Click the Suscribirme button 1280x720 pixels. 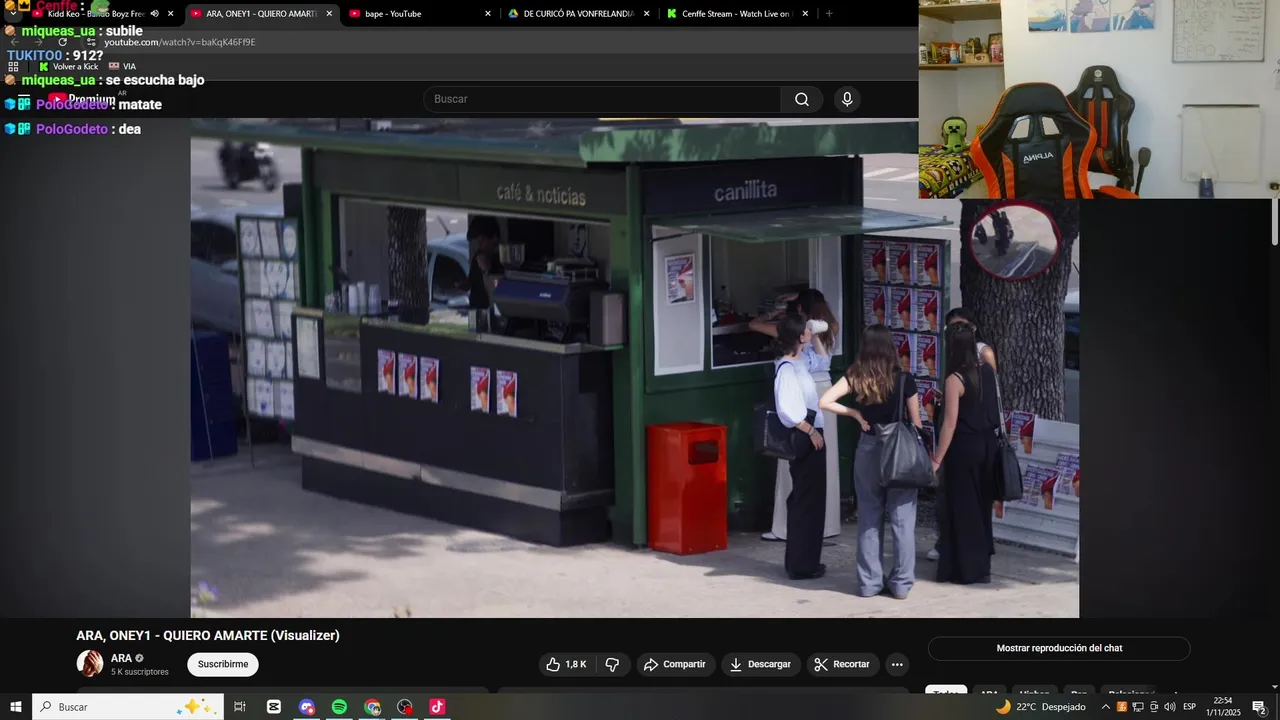[x=223, y=664]
